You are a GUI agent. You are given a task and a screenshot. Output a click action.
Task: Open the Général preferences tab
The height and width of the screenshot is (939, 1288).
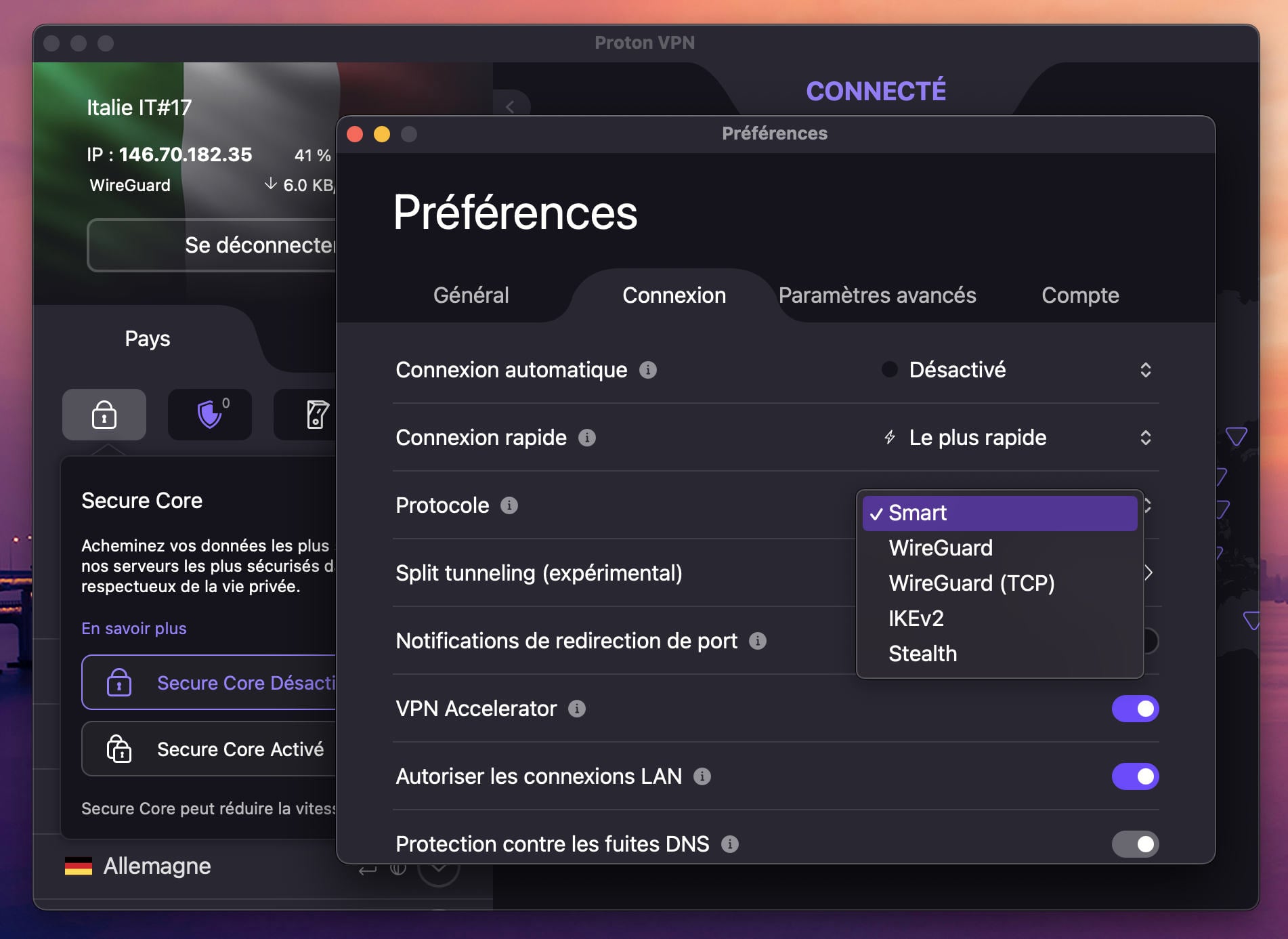(471, 295)
